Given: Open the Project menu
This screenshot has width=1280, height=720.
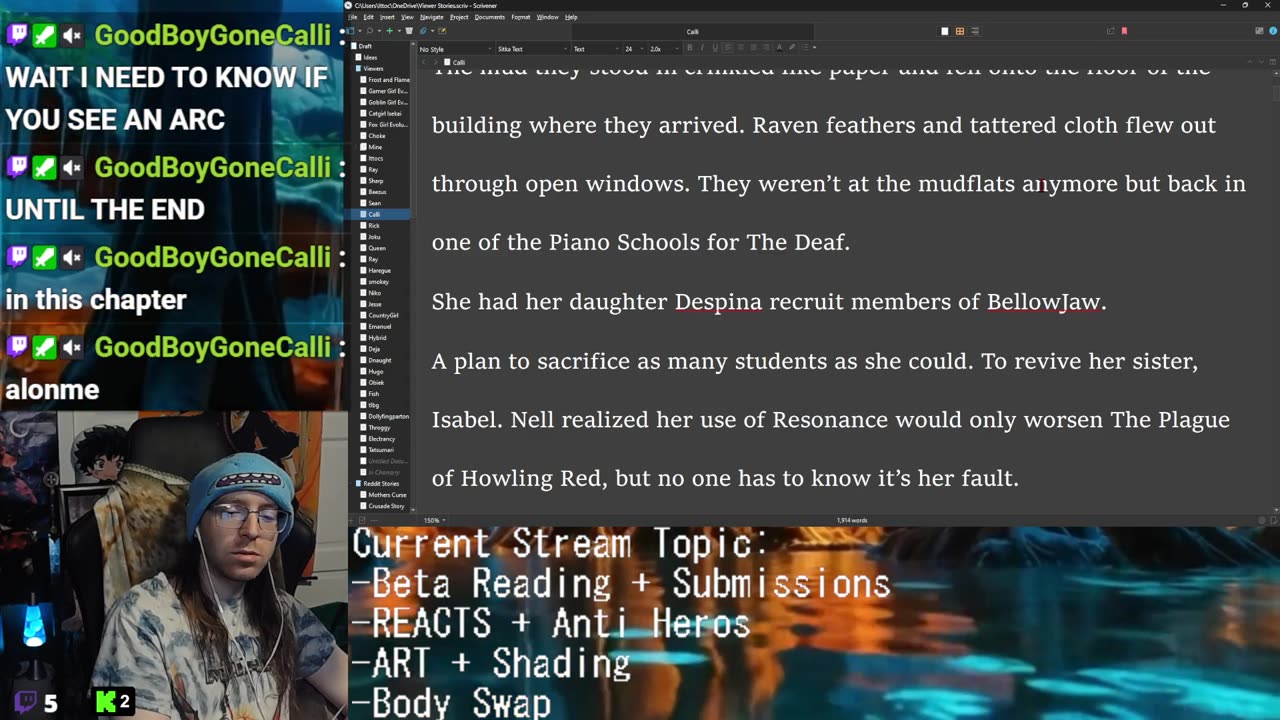Looking at the screenshot, I should [459, 17].
